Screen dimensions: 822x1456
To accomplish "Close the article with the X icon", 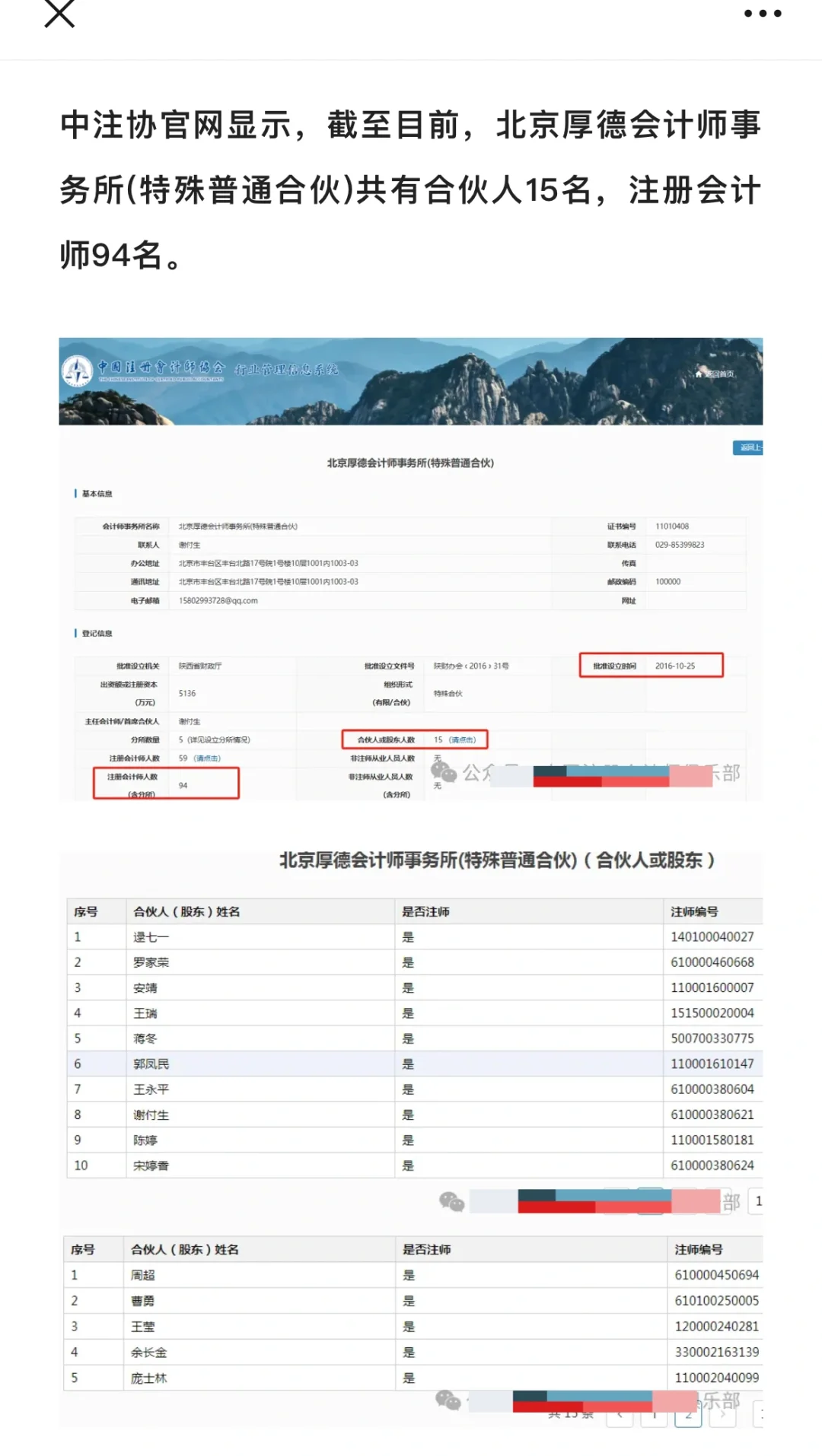I will pos(59,13).
